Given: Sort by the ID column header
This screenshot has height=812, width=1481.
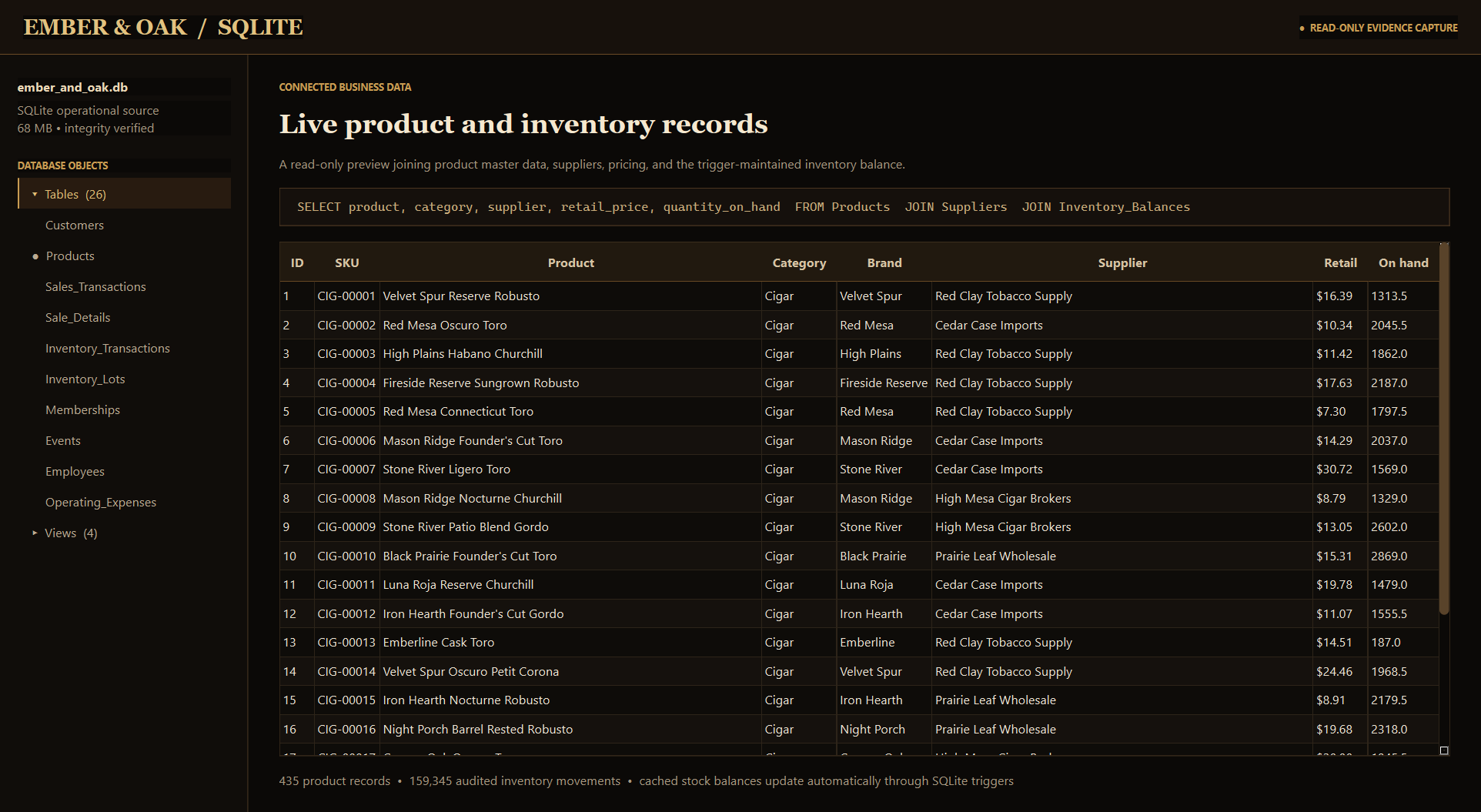Looking at the screenshot, I should (297, 263).
